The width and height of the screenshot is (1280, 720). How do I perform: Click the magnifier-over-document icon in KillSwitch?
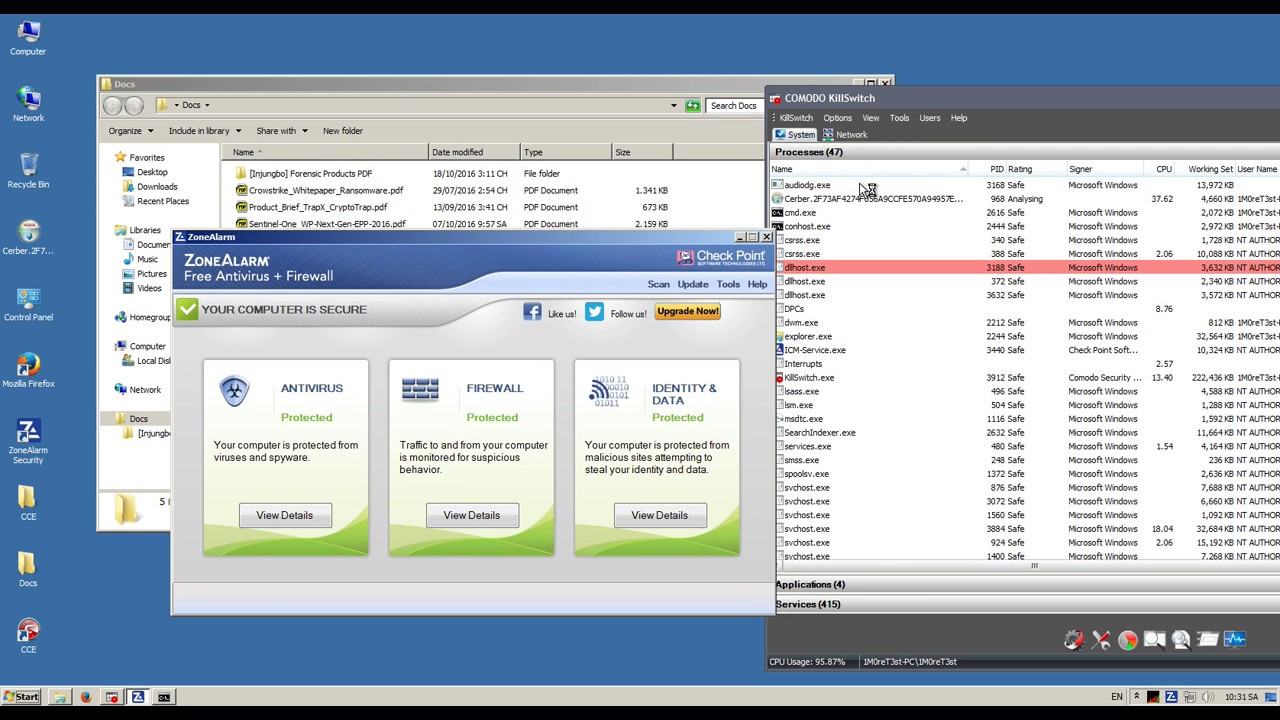point(1181,640)
